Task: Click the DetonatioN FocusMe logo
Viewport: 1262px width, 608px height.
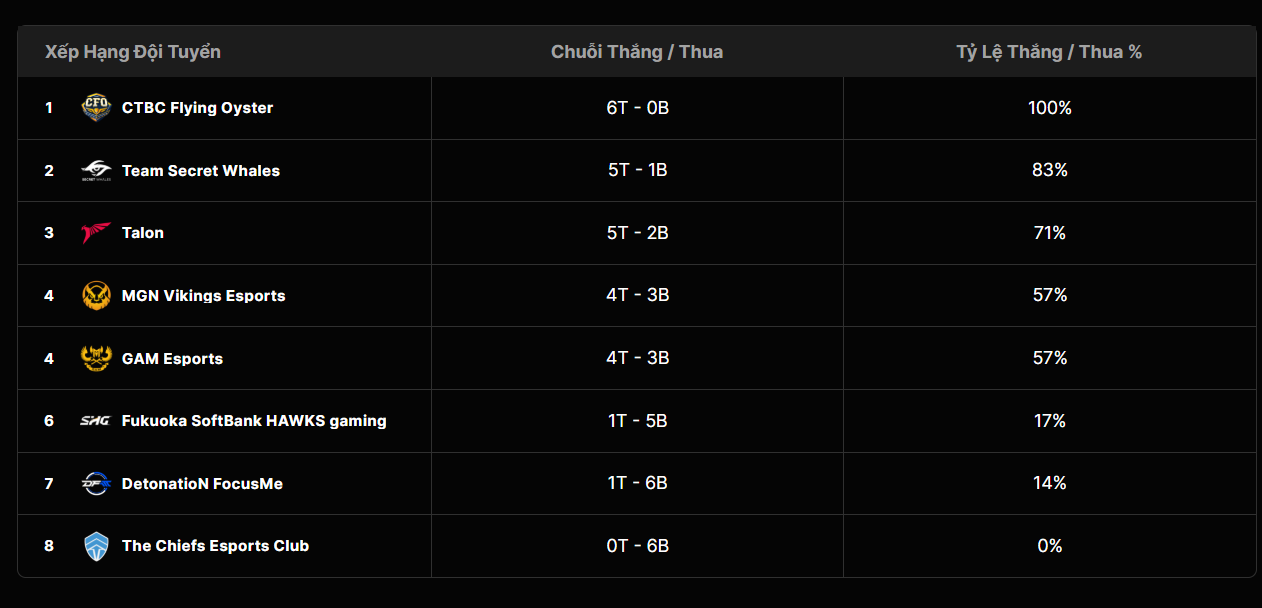Action: pos(95,483)
